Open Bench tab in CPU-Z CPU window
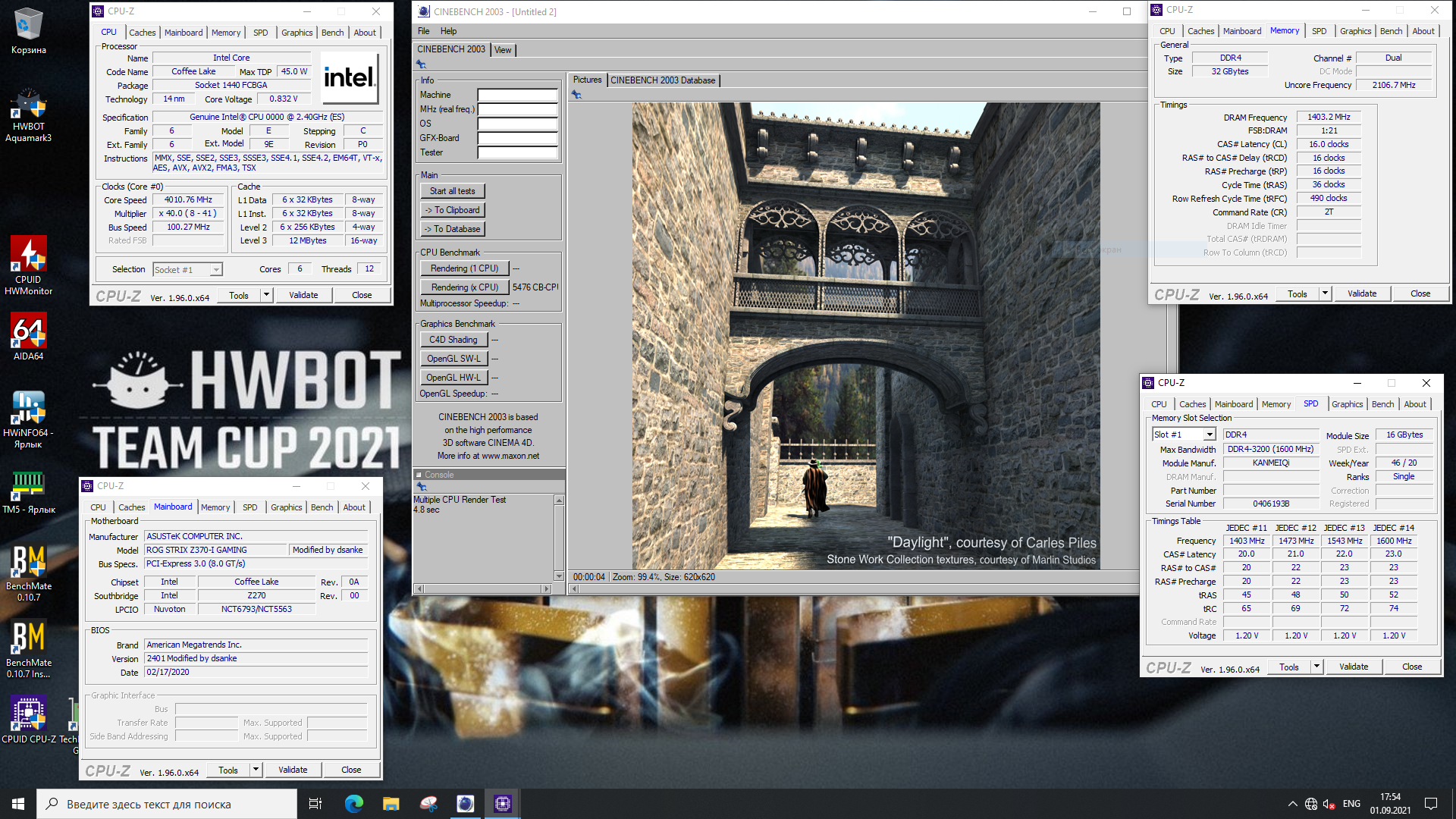1456x819 pixels. coord(333,33)
